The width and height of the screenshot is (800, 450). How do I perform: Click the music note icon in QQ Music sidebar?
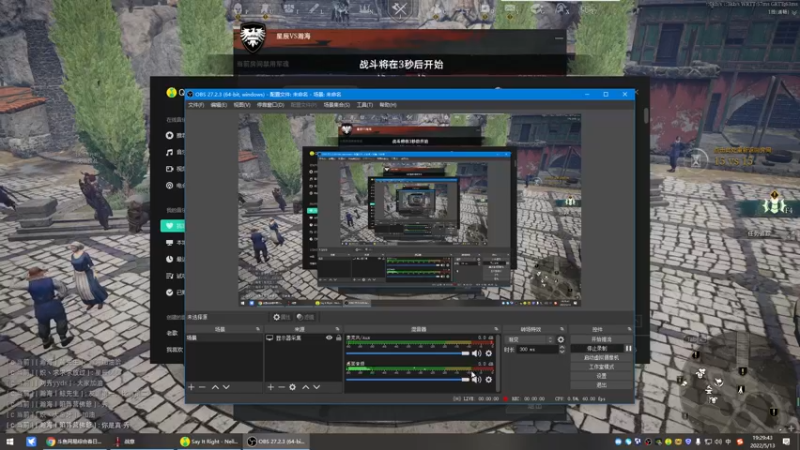tap(169, 152)
